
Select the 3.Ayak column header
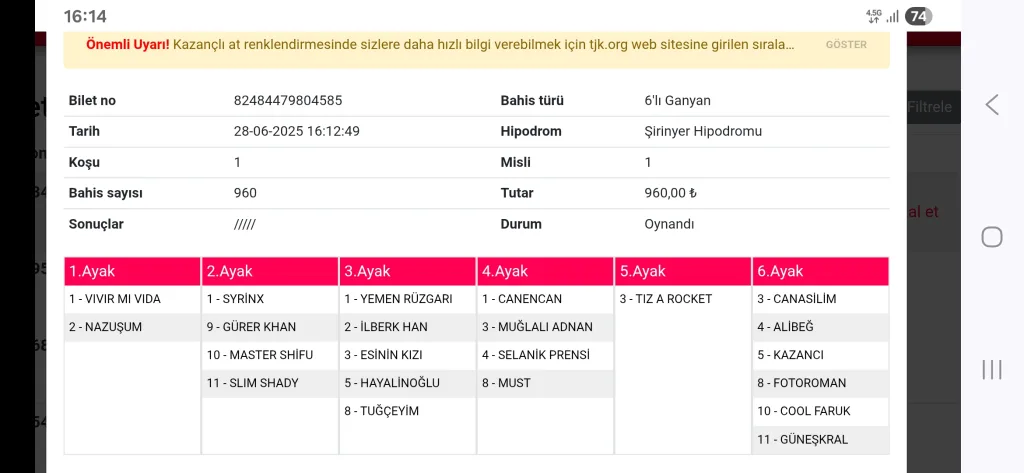tap(407, 271)
